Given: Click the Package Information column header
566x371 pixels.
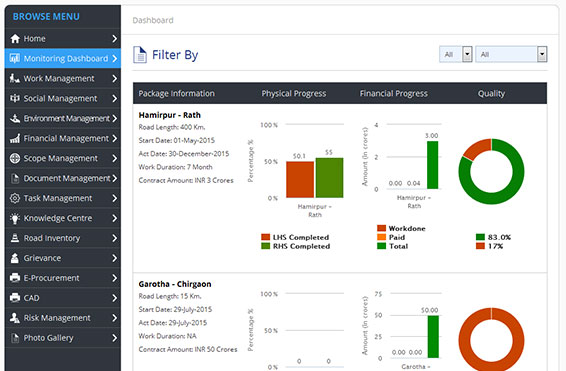Looking at the screenshot, I should 177,93.
